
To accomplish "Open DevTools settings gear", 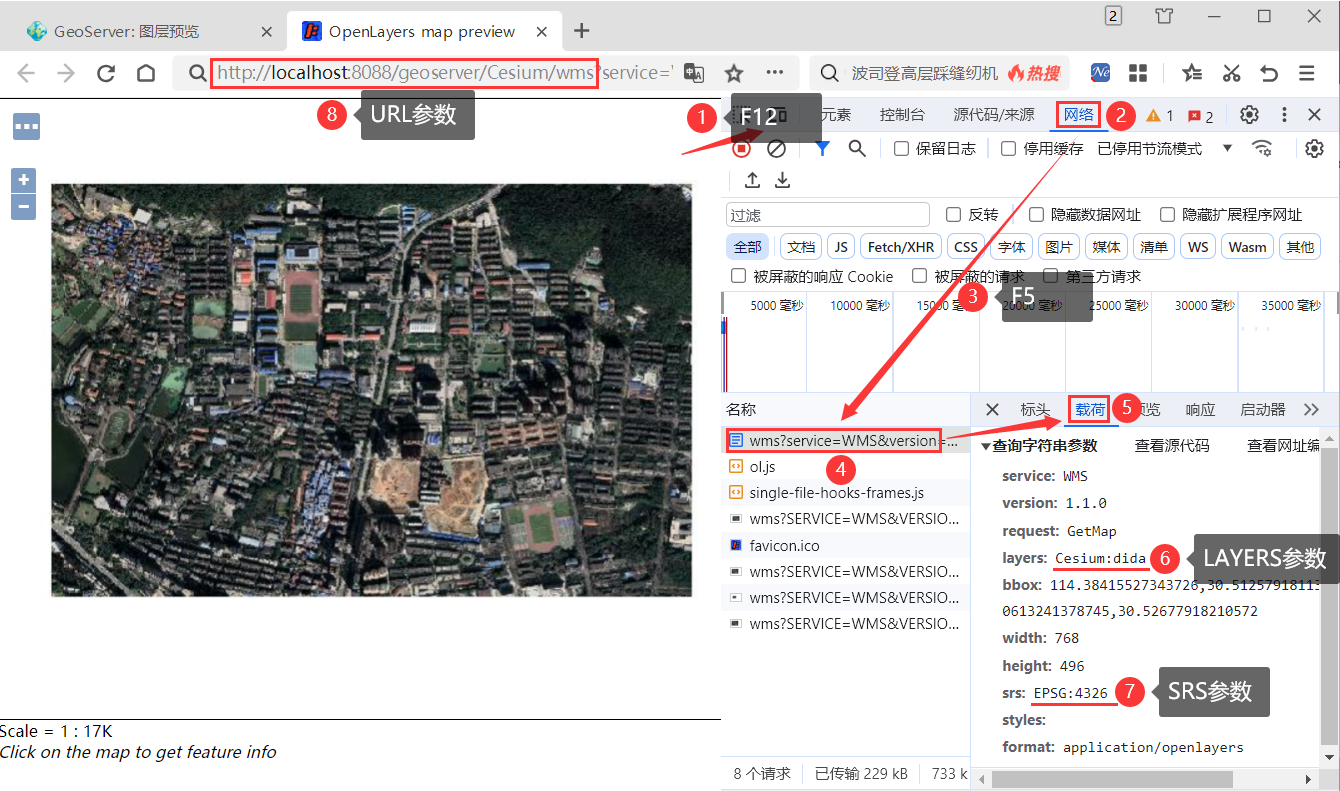I will point(1249,115).
